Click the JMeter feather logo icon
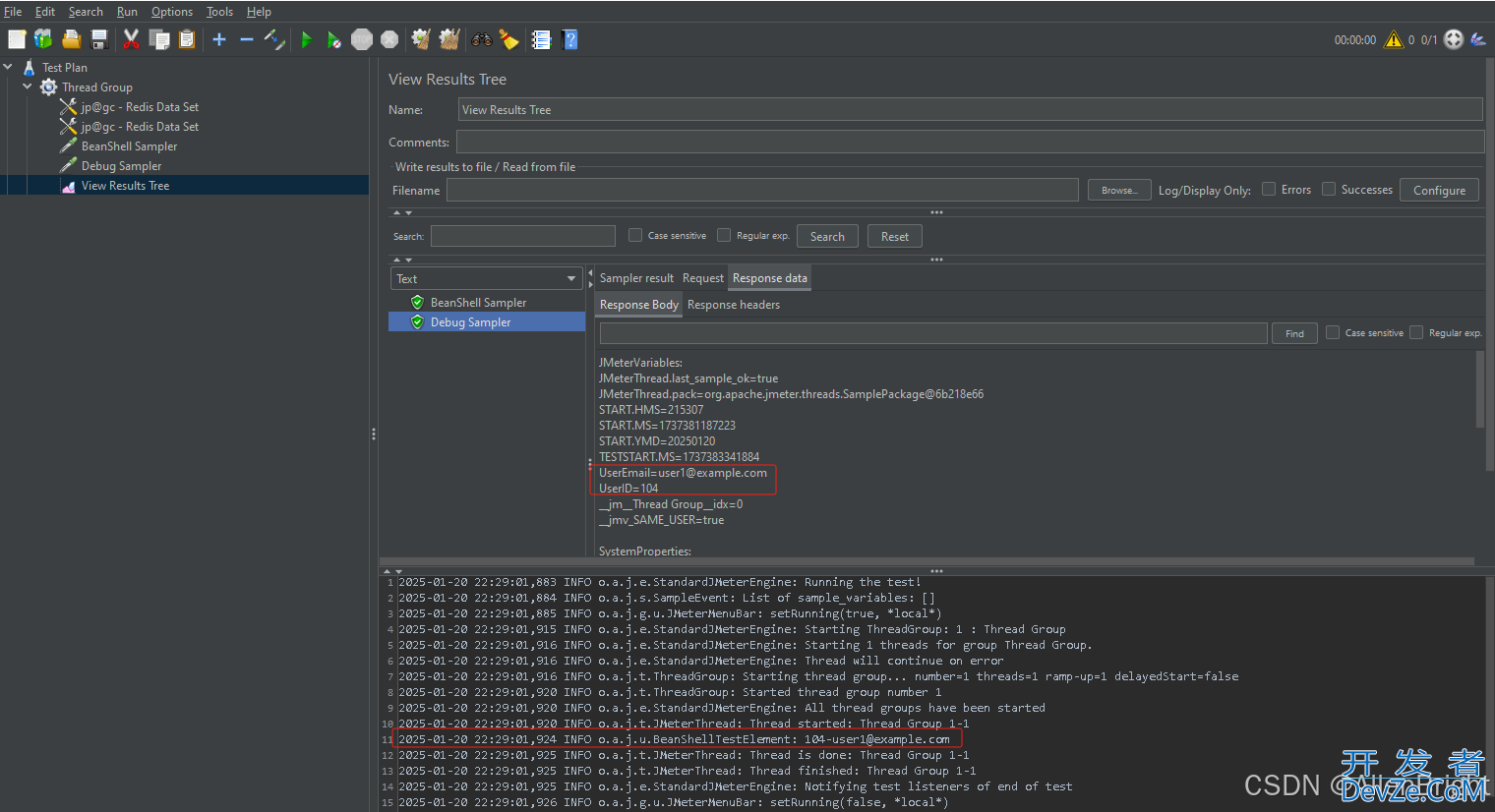The width and height of the screenshot is (1495, 812). click(1478, 39)
